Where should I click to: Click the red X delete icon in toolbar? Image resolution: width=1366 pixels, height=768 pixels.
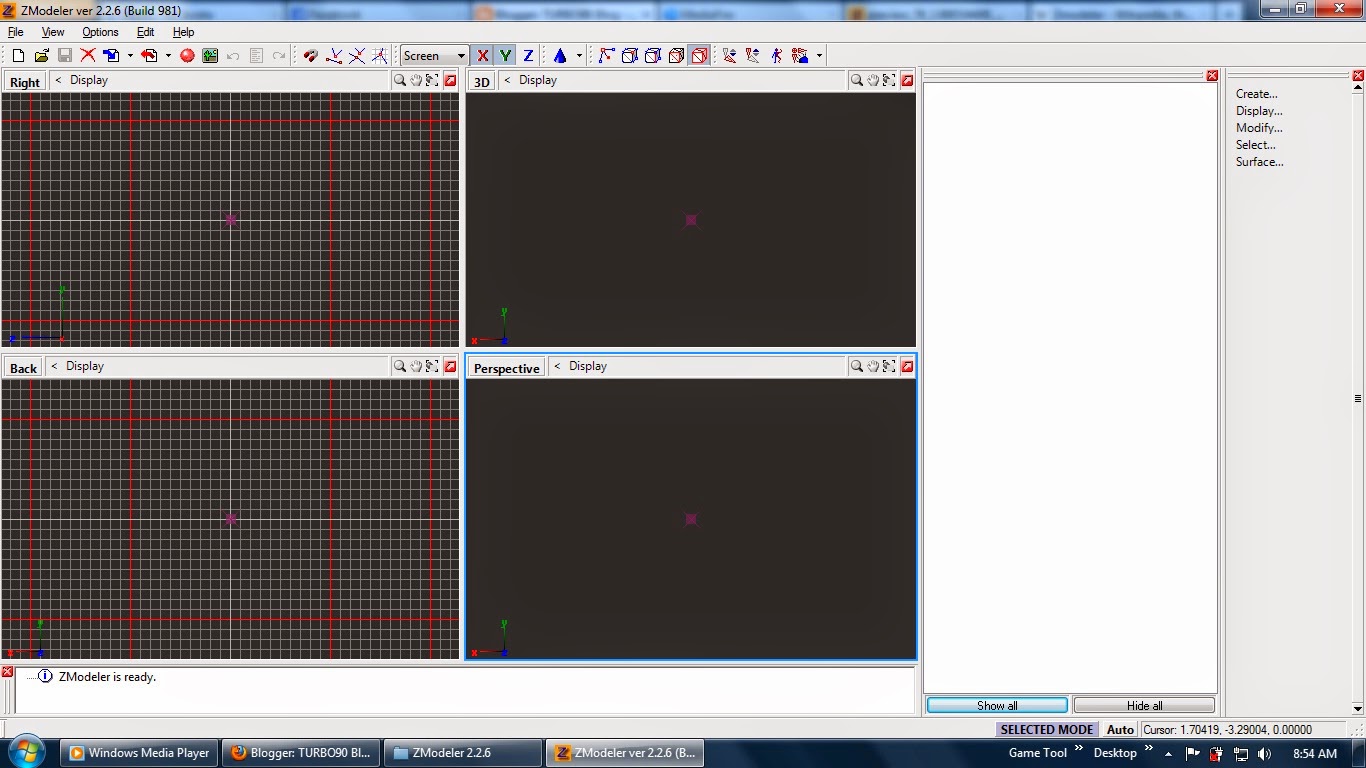(x=88, y=56)
